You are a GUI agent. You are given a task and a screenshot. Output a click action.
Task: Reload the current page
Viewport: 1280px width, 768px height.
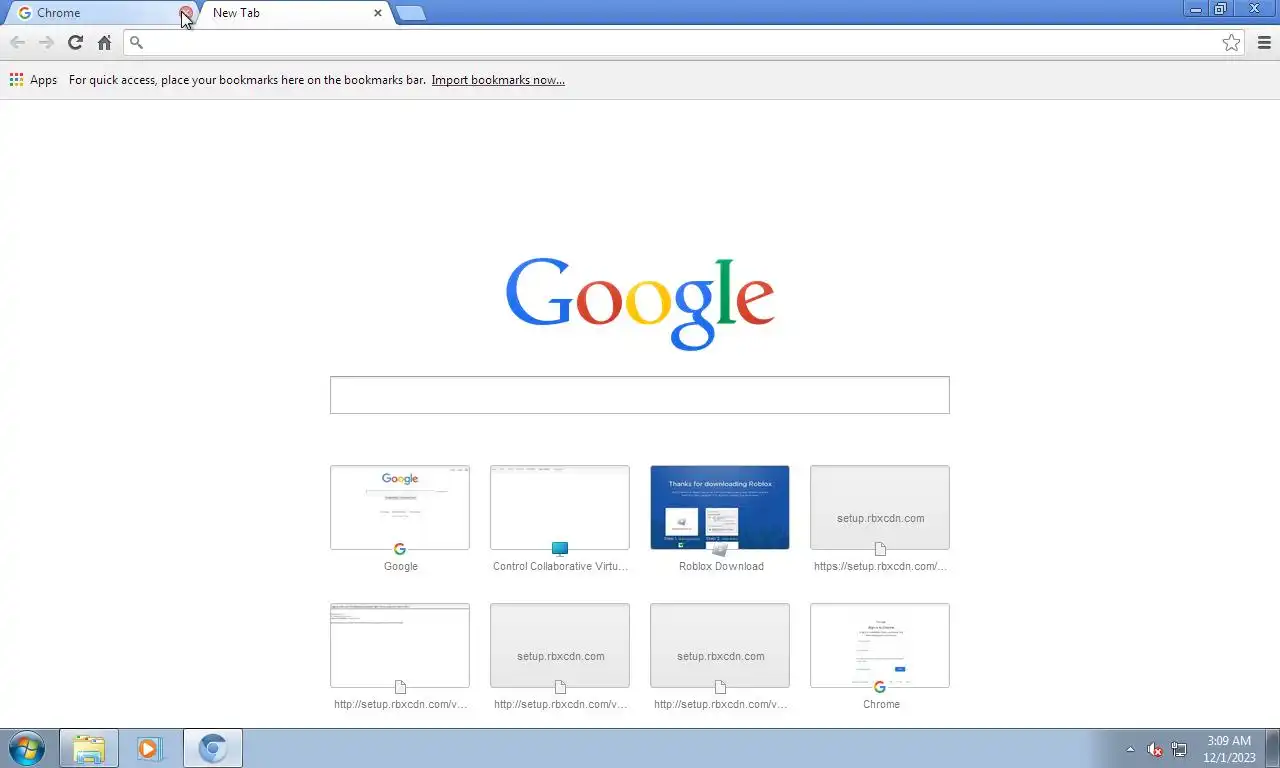tap(75, 42)
